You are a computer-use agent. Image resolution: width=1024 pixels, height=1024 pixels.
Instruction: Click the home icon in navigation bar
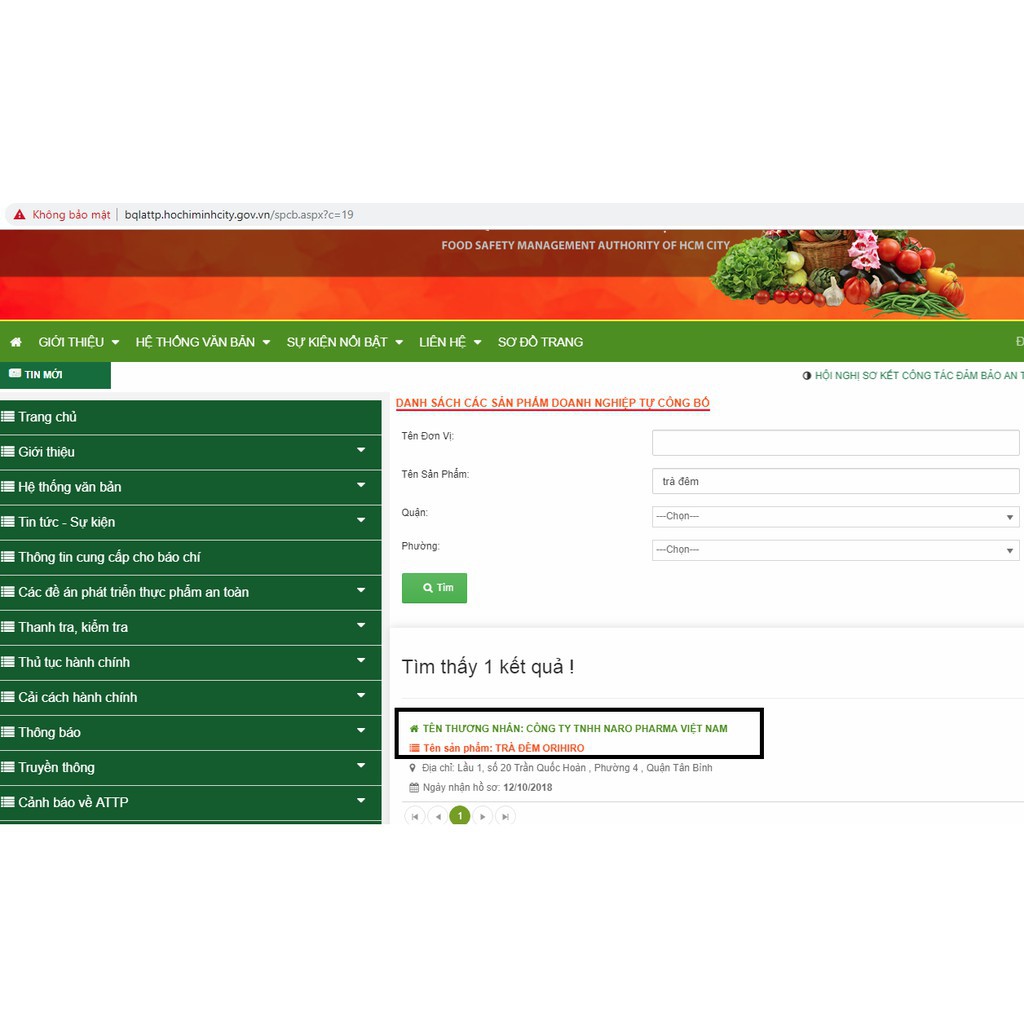15,342
